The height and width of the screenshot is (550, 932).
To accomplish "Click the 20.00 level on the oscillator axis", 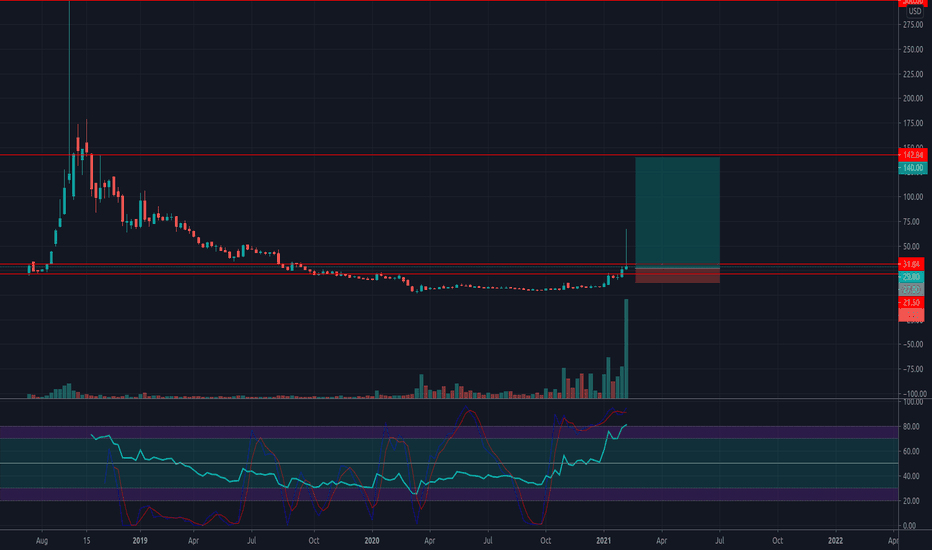I will pos(911,501).
